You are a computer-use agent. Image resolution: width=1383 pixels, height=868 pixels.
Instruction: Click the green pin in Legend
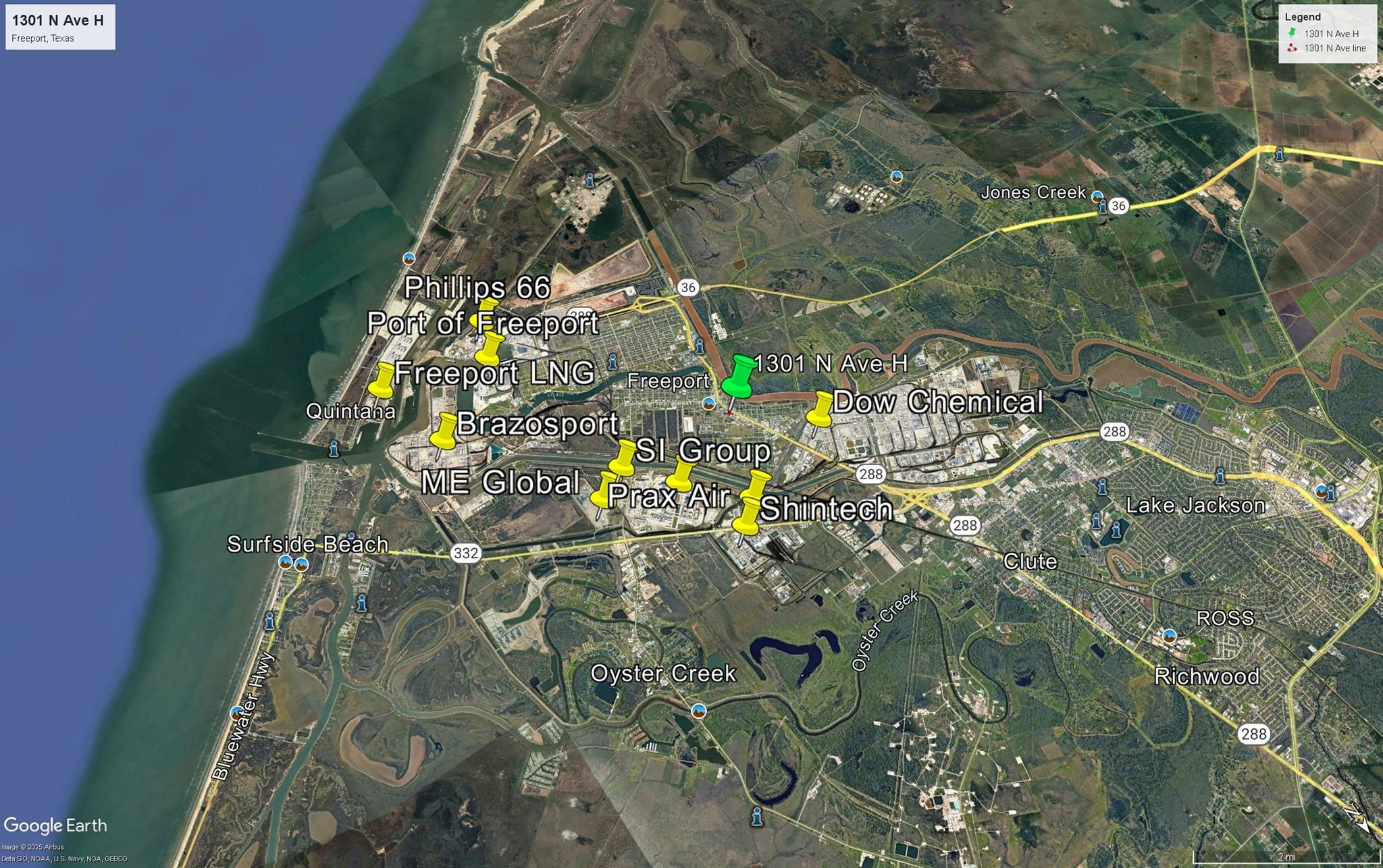1292,33
